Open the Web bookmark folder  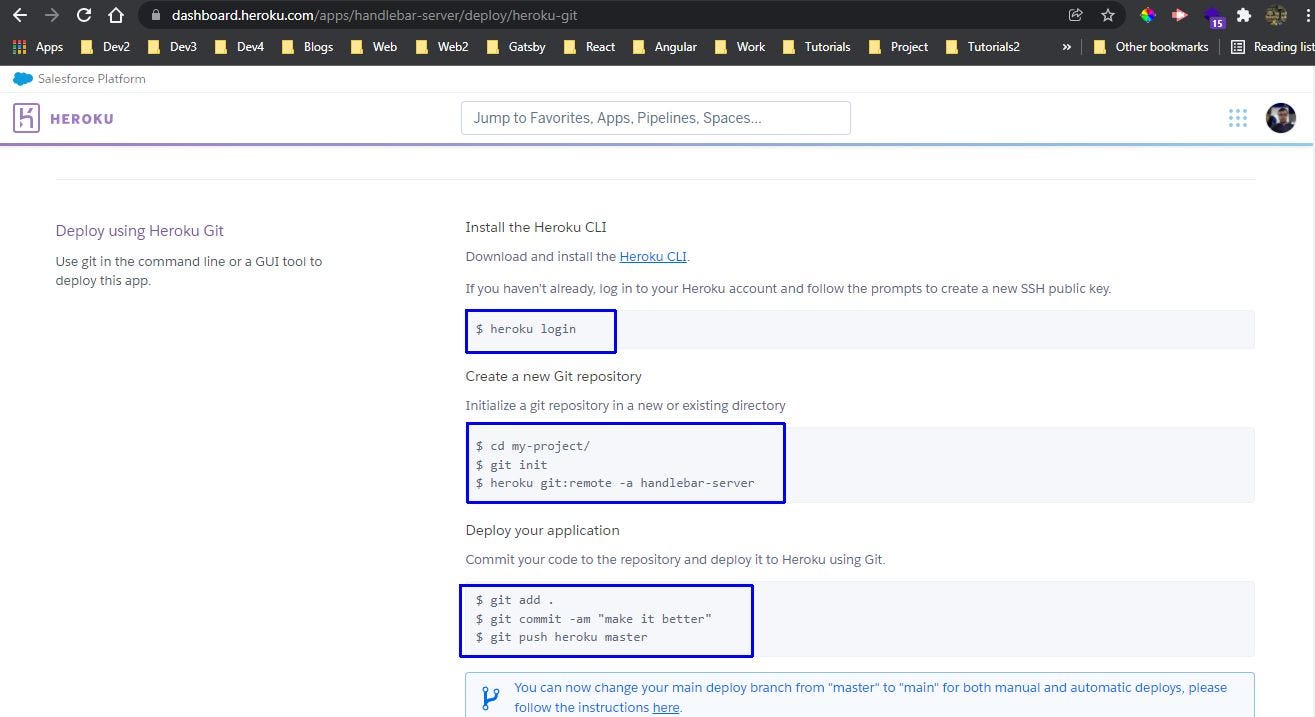pyautogui.click(x=374, y=47)
